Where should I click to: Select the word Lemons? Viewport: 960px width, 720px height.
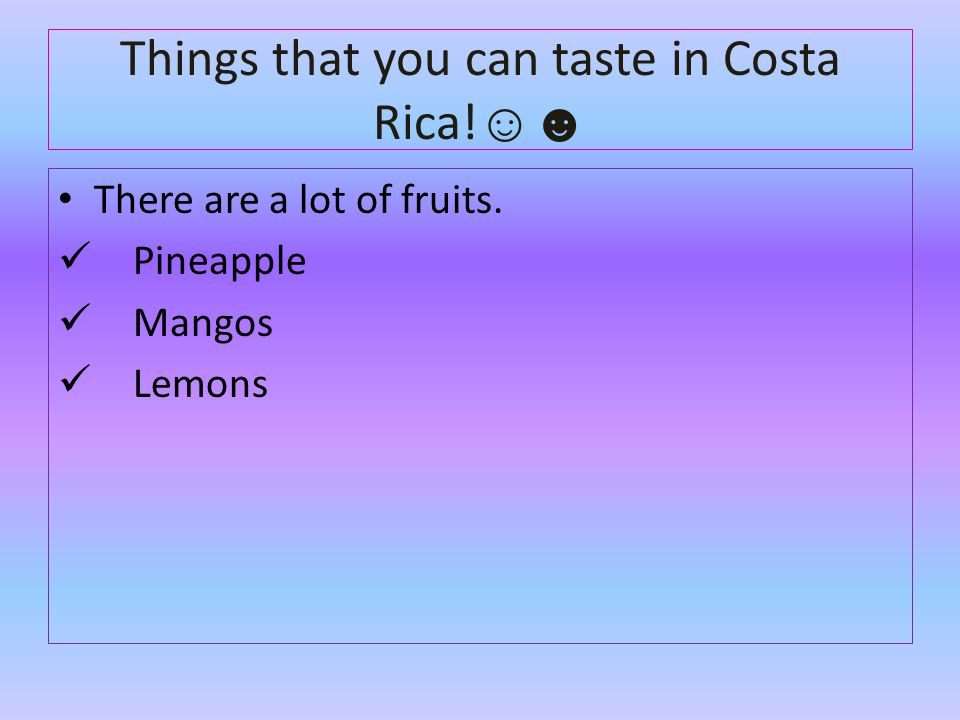200,384
